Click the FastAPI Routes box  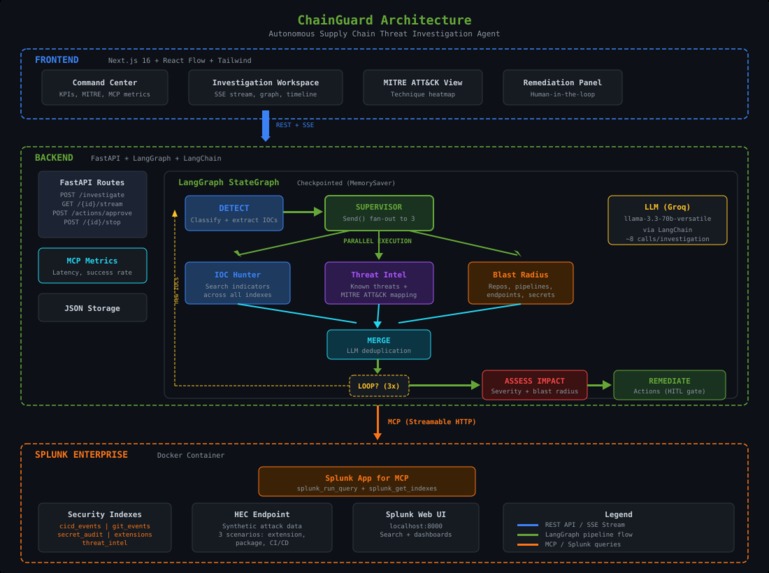coord(92,204)
